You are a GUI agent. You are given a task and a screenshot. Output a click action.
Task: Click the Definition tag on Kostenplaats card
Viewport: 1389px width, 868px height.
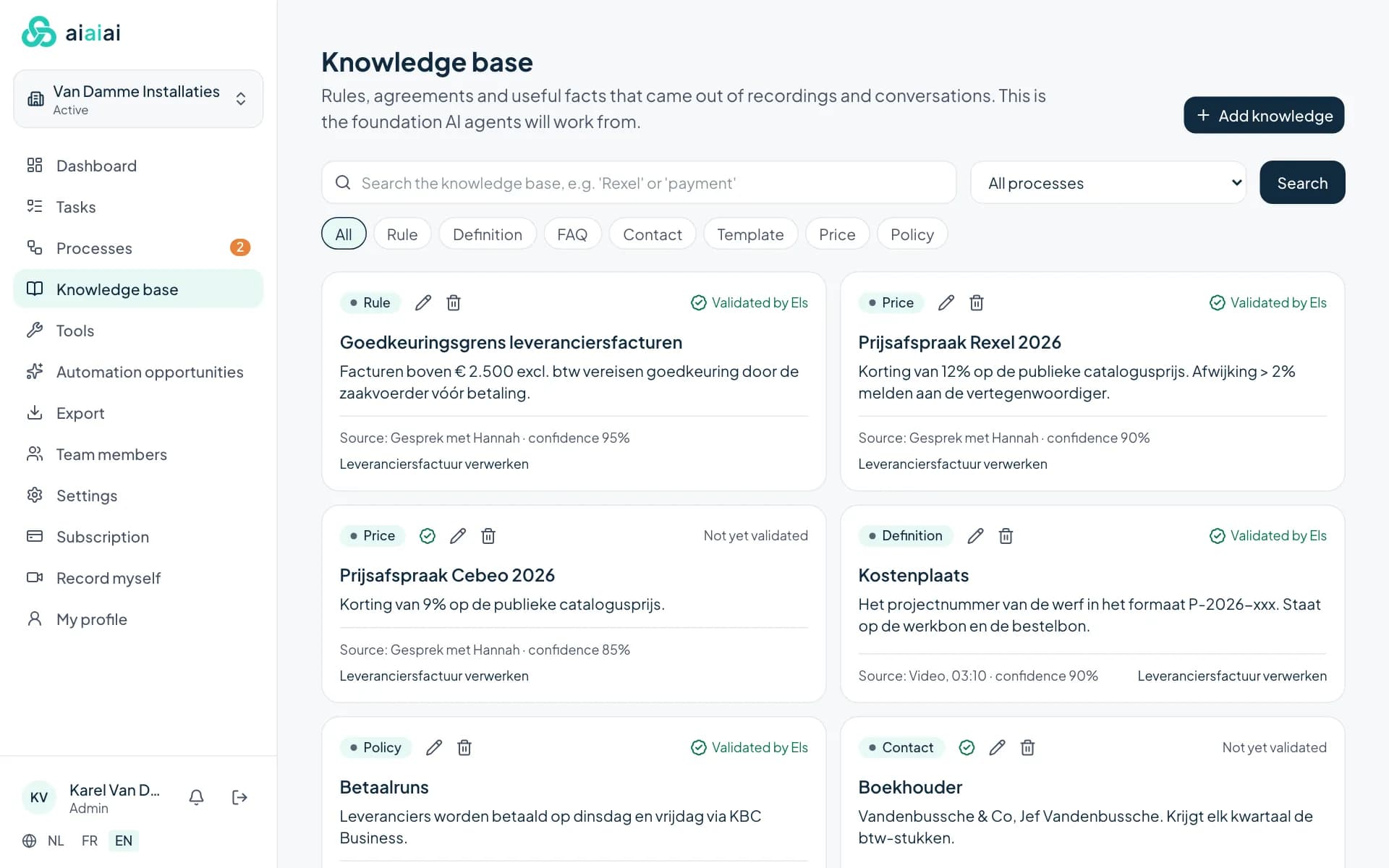(906, 535)
